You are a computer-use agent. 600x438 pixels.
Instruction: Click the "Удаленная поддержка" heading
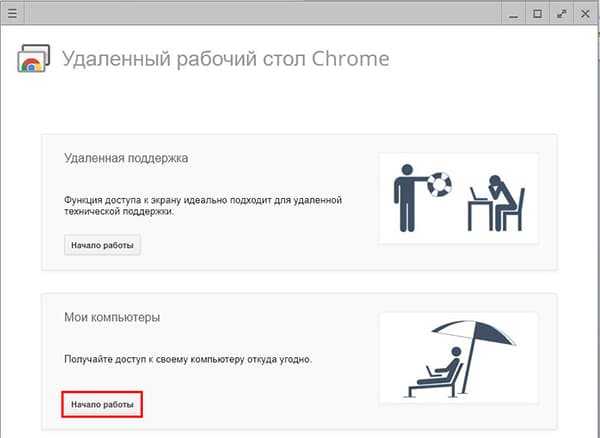coord(126,158)
